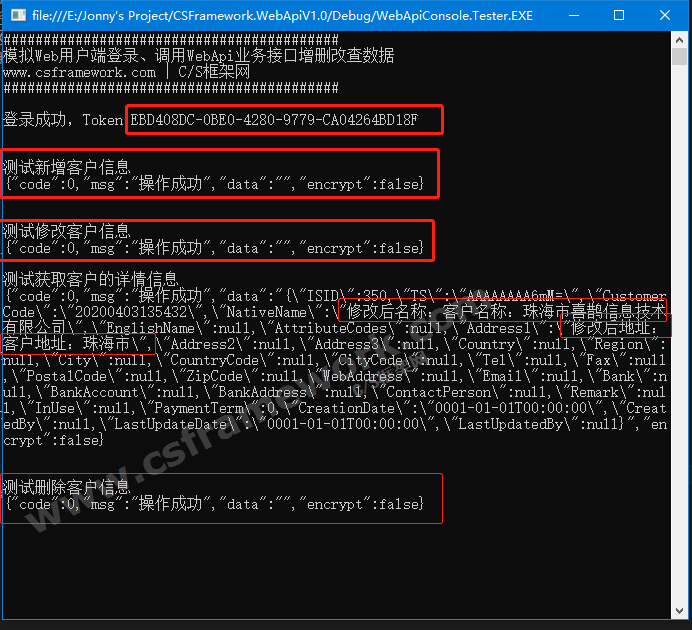Click the www.csframework.com text
The image size is (692, 630).
[80, 72]
